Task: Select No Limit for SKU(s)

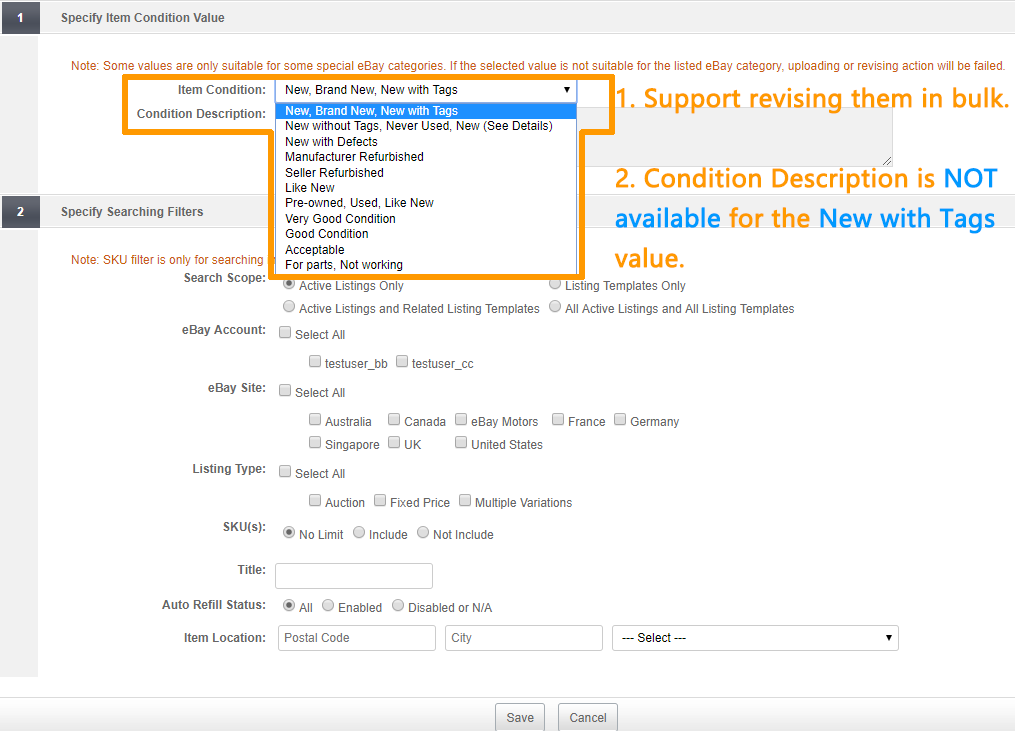Action: 289,532
